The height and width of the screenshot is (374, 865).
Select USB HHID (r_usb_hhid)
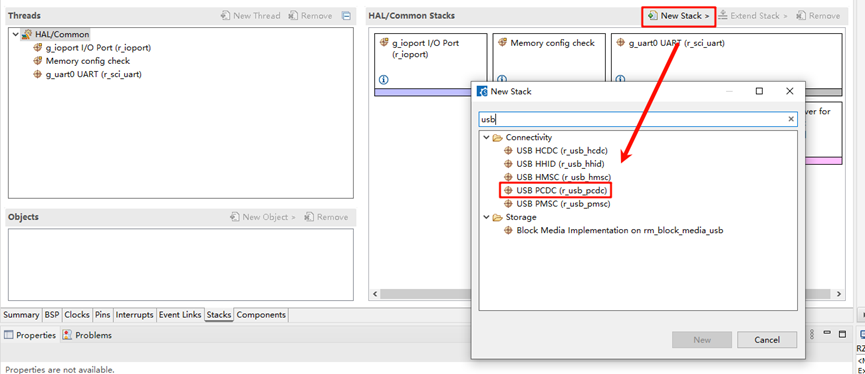[x=560, y=164]
